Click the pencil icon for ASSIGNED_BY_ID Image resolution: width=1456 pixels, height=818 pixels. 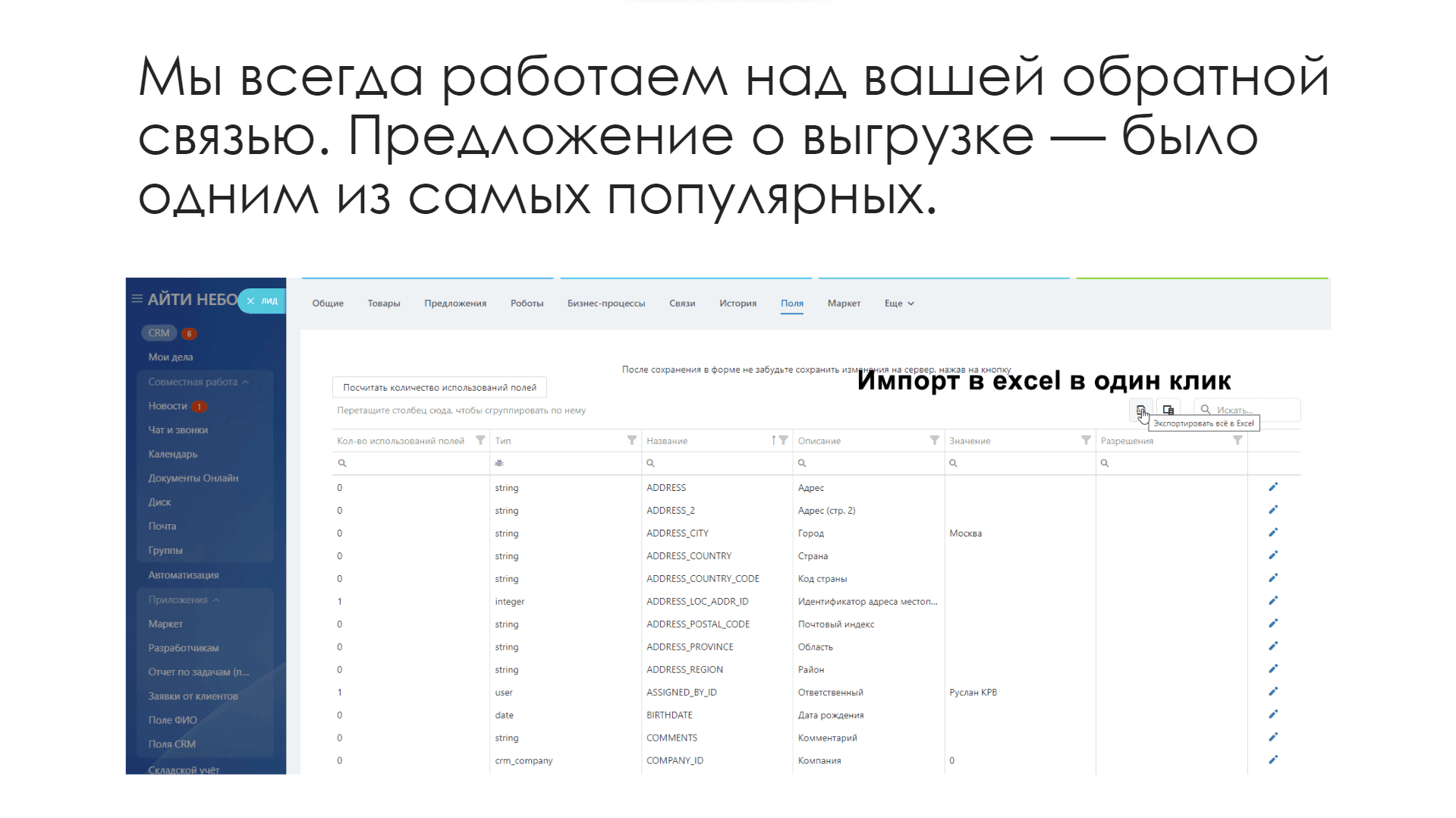pyautogui.click(x=1273, y=692)
